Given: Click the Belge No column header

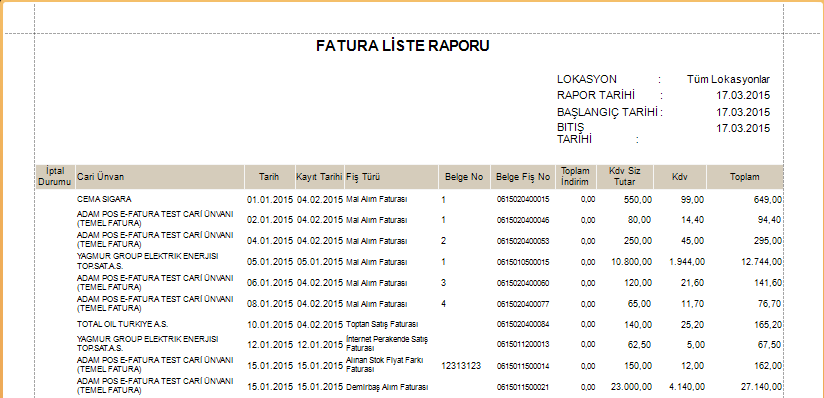Looking at the screenshot, I should coord(465,177).
